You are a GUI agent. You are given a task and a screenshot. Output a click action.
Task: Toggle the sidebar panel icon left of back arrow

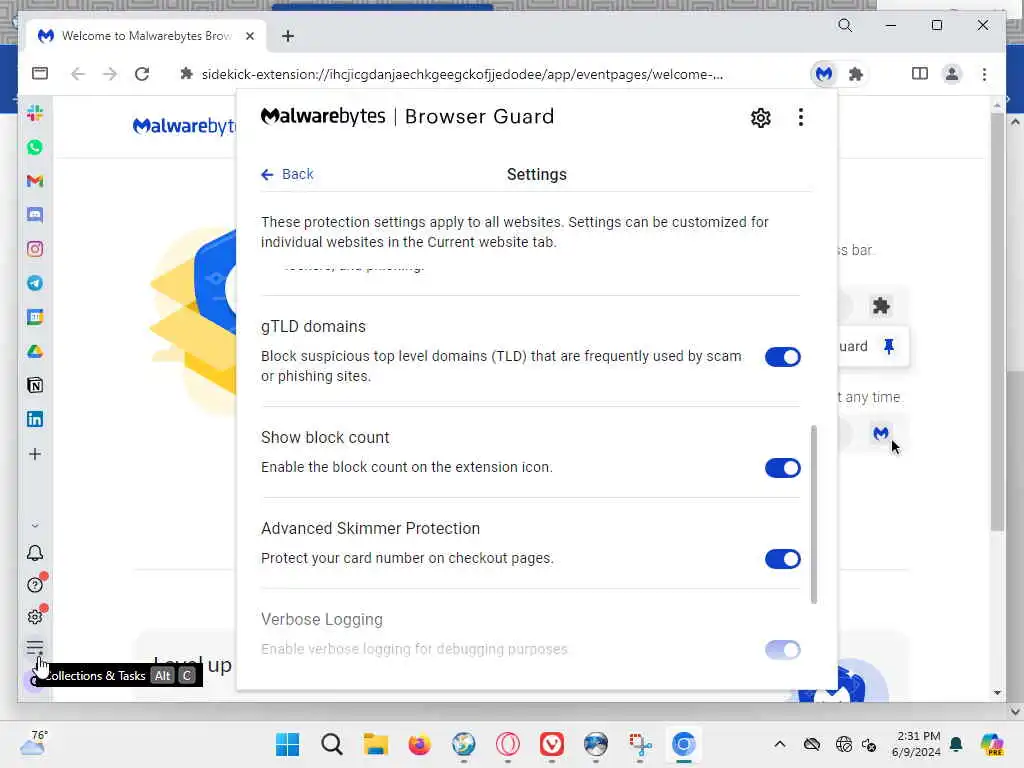40,73
